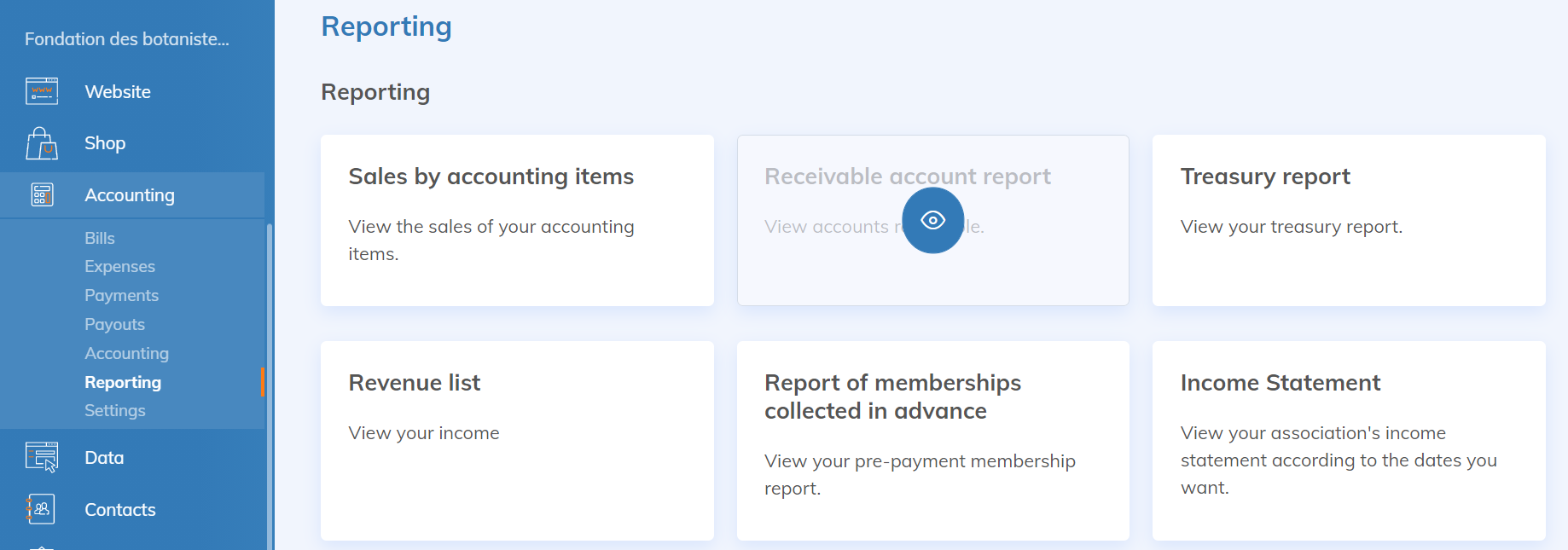Open the Bills submenu item
This screenshot has height=550, width=1568.
point(100,238)
